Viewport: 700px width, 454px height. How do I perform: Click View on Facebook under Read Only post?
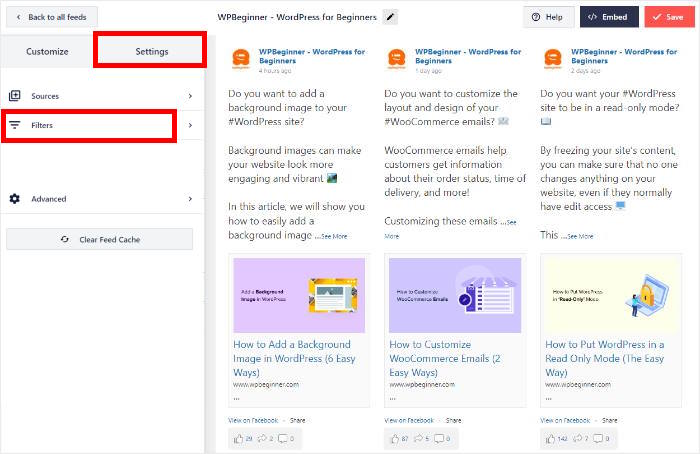pos(565,421)
